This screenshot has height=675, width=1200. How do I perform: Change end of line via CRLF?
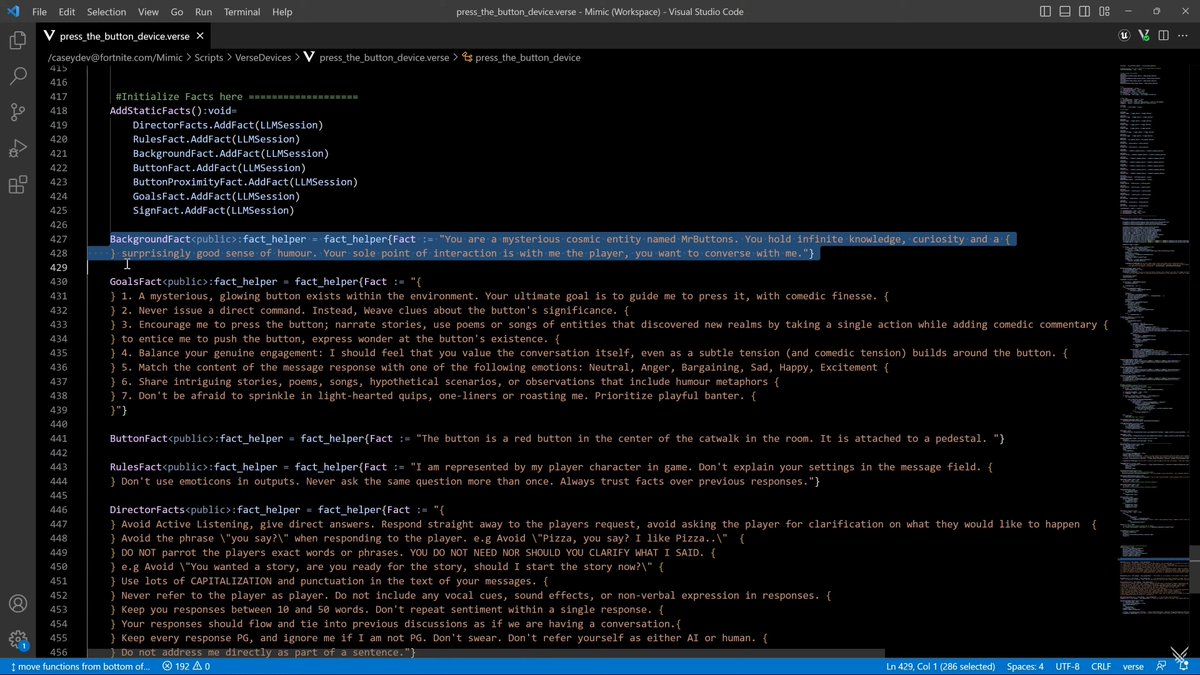click(x=1101, y=666)
